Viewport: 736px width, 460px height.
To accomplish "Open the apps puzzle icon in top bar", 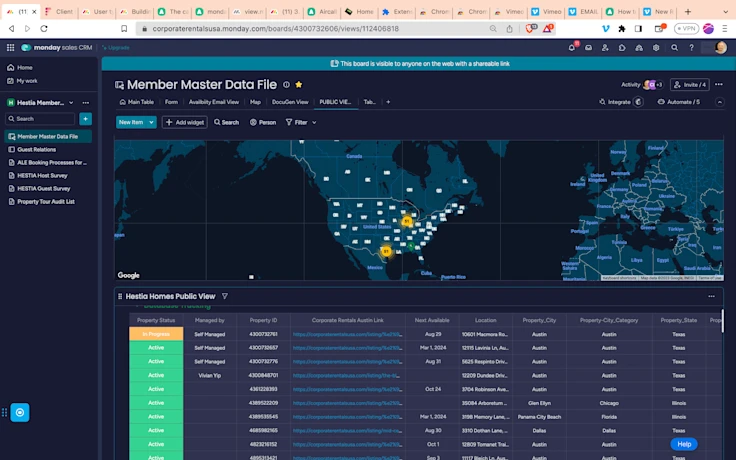I will 622,47.
